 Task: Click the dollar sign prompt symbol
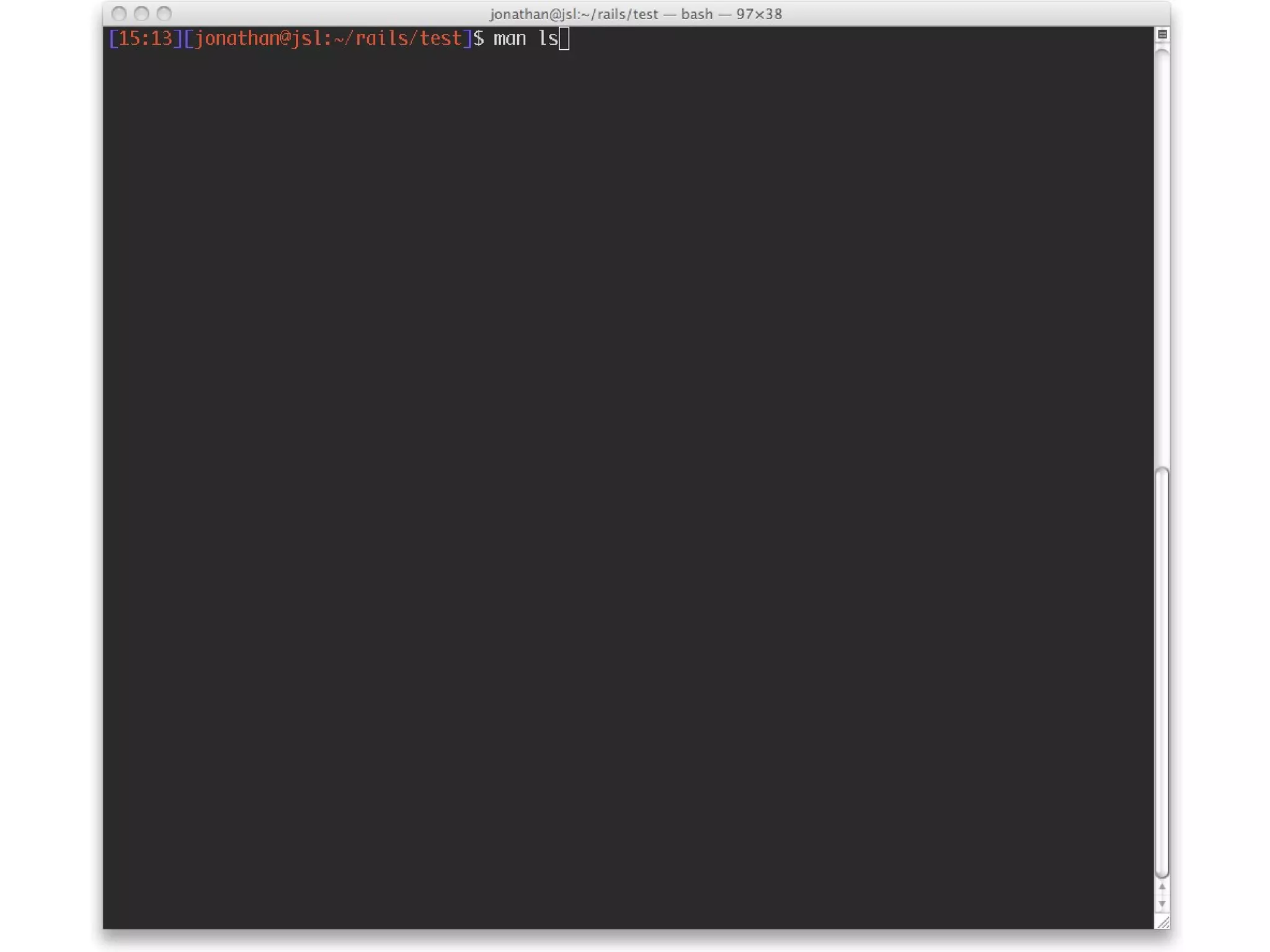(478, 39)
